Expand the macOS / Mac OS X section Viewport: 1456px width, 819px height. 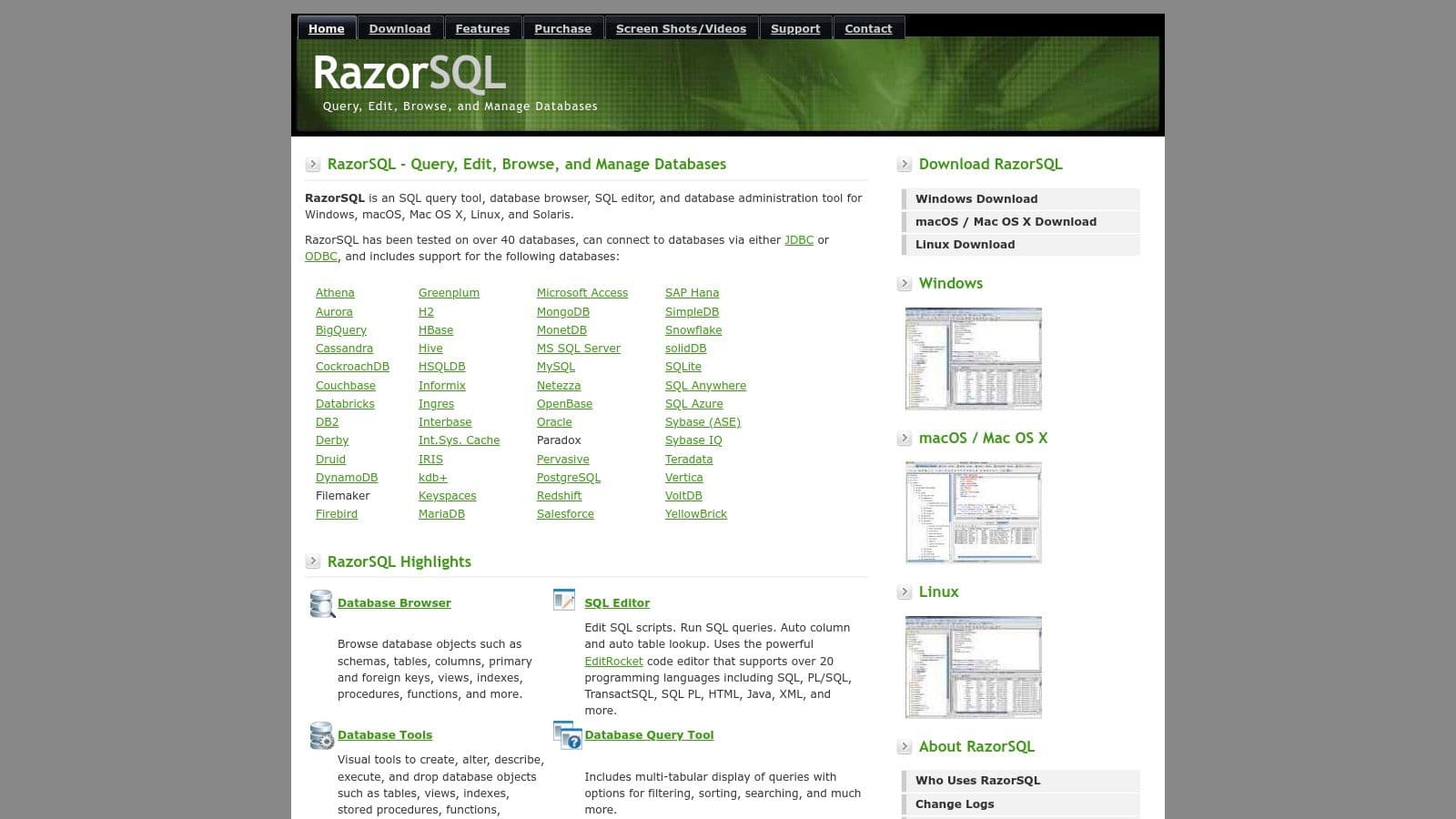click(x=905, y=438)
